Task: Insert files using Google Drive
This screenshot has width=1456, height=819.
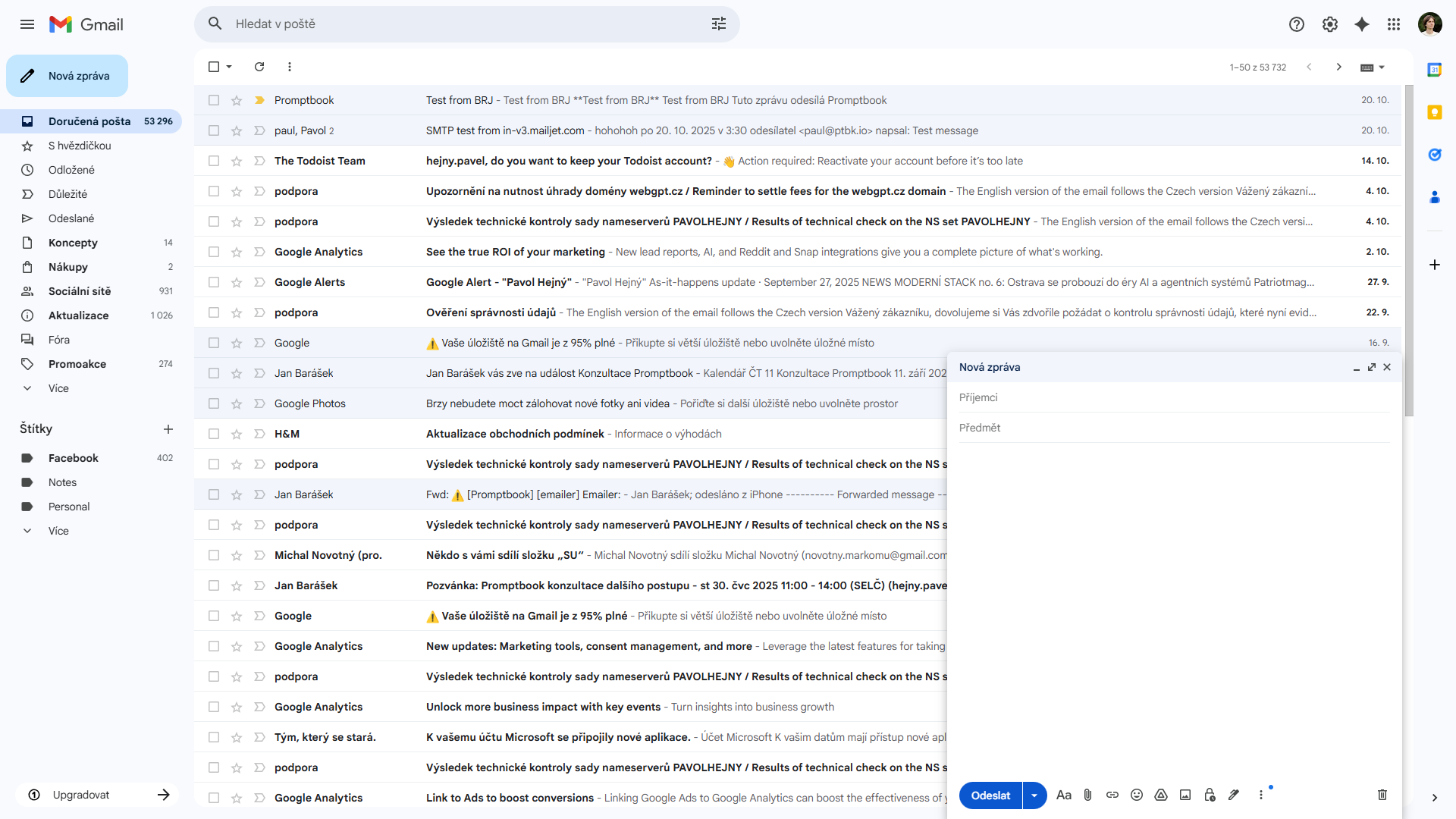Action: pyautogui.click(x=1161, y=795)
